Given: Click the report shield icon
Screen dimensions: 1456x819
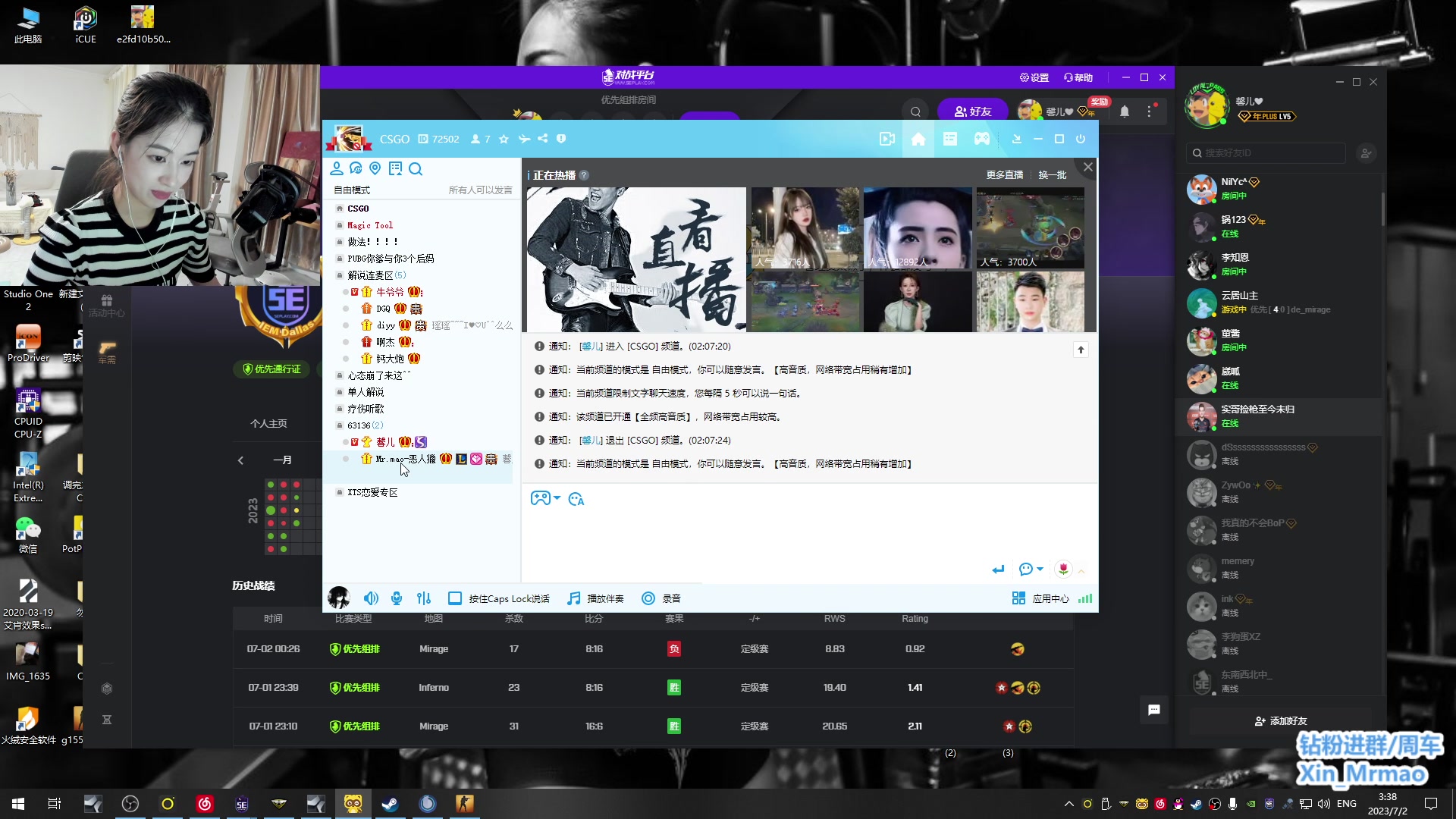Looking at the screenshot, I should pyautogui.click(x=561, y=139).
